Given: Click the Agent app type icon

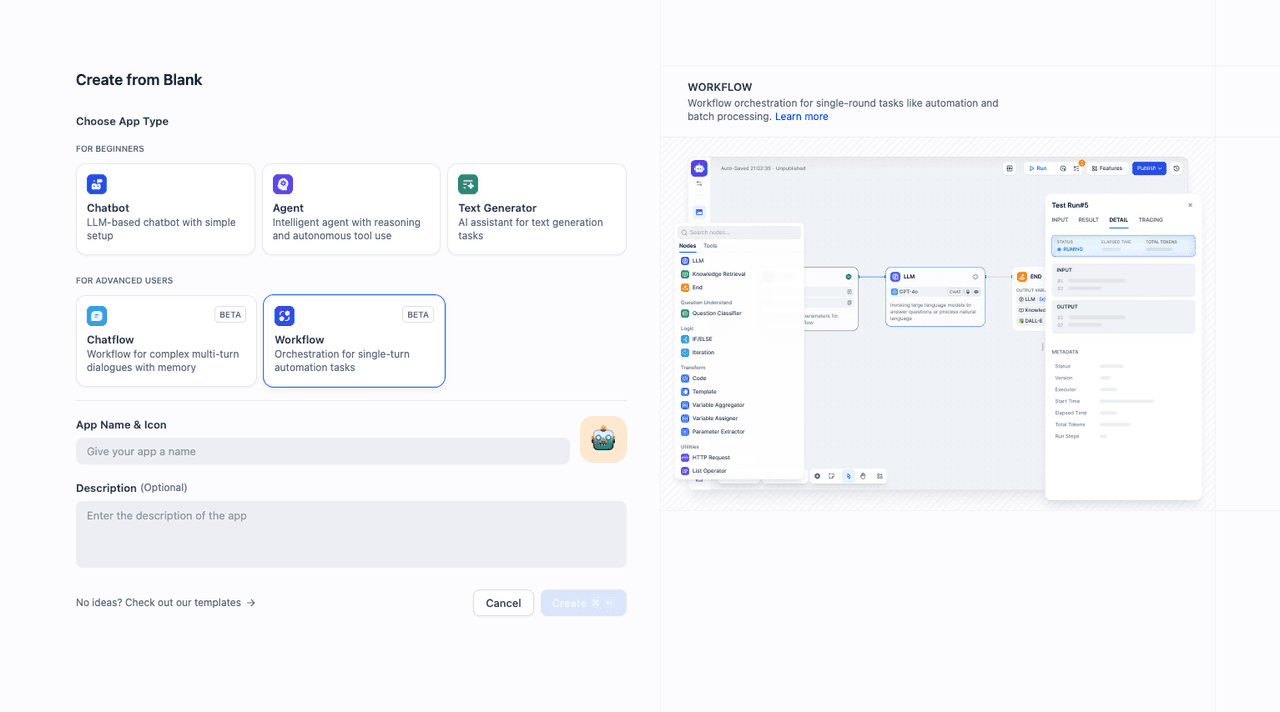Looking at the screenshot, I should [283, 184].
